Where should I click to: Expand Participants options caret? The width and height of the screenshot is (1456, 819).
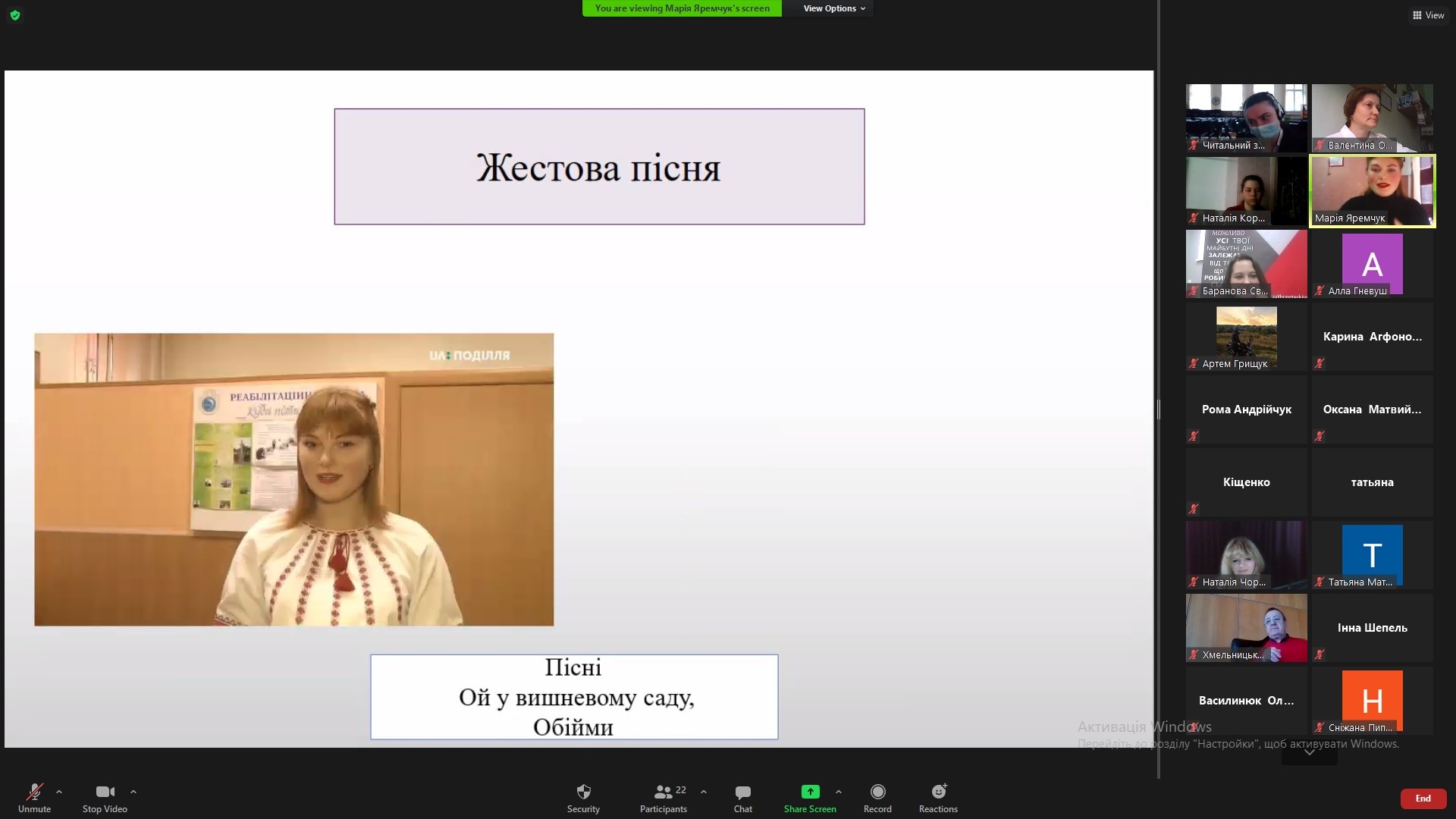[x=704, y=792]
